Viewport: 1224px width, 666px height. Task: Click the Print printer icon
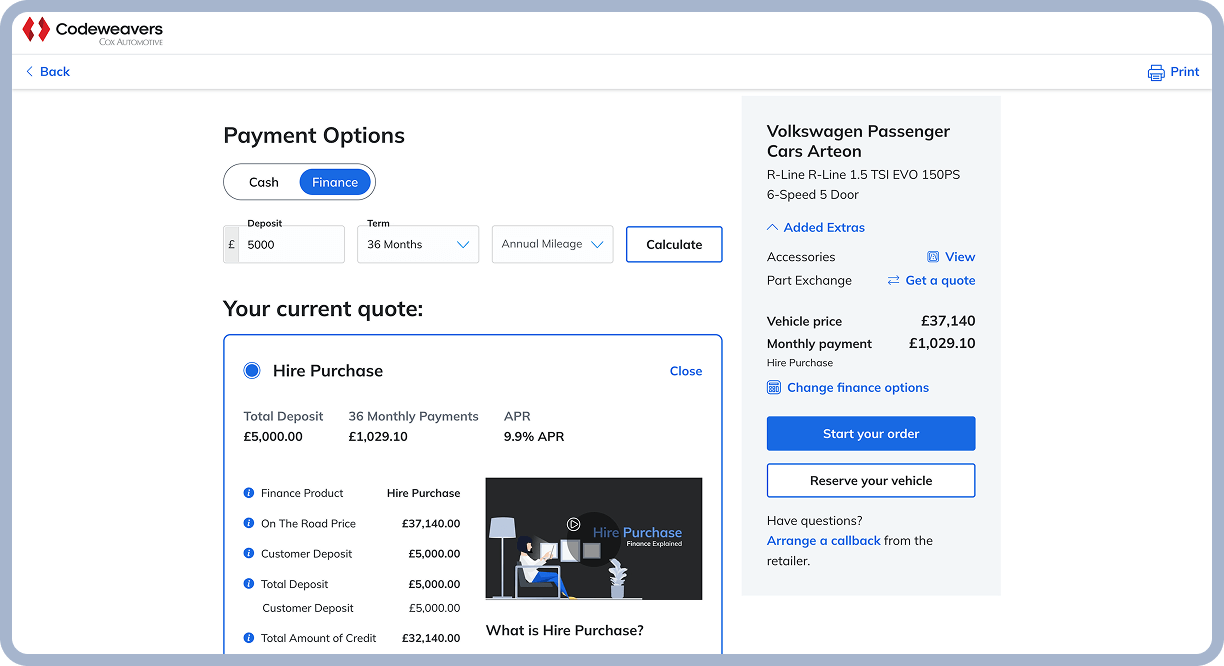[1156, 72]
